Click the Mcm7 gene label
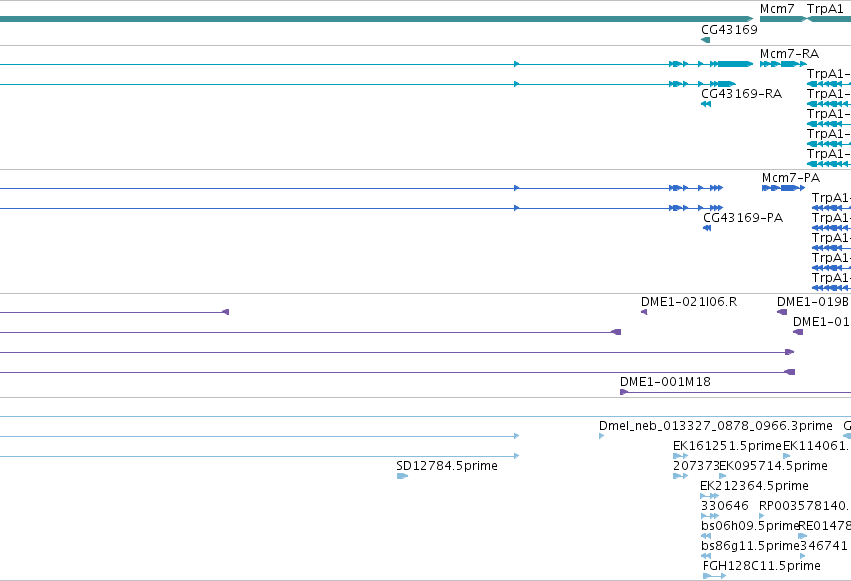Image resolution: width=851 pixels, height=581 pixels. (777, 9)
